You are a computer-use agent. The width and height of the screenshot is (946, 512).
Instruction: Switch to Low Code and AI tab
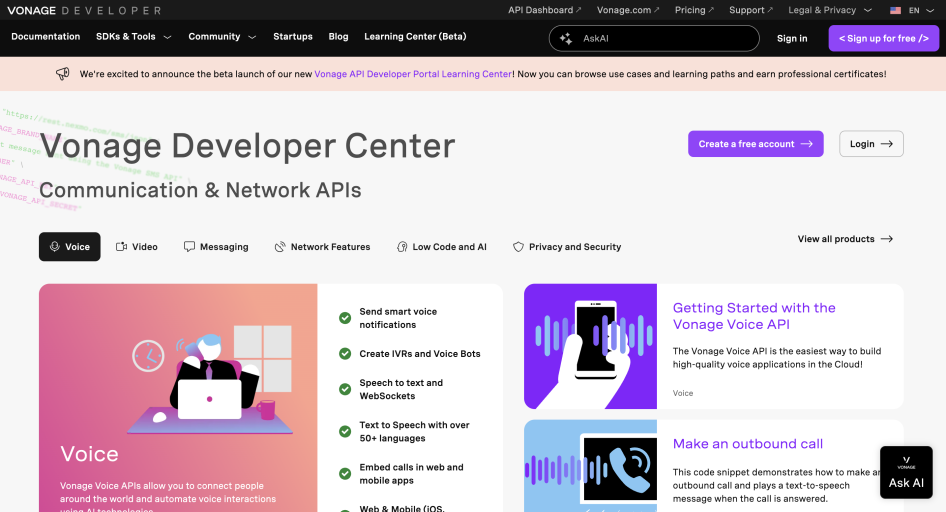click(442, 247)
